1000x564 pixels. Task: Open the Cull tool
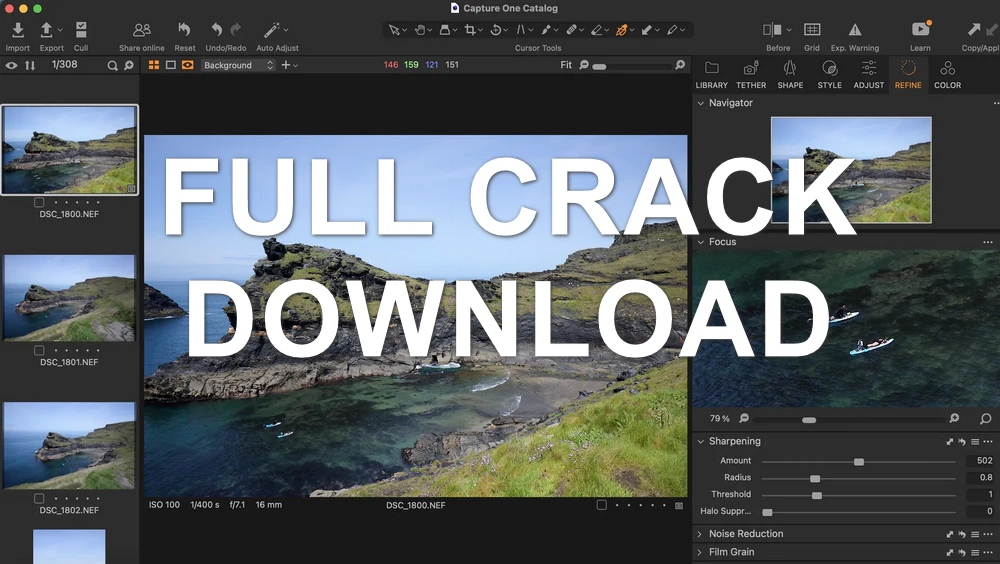coord(81,31)
